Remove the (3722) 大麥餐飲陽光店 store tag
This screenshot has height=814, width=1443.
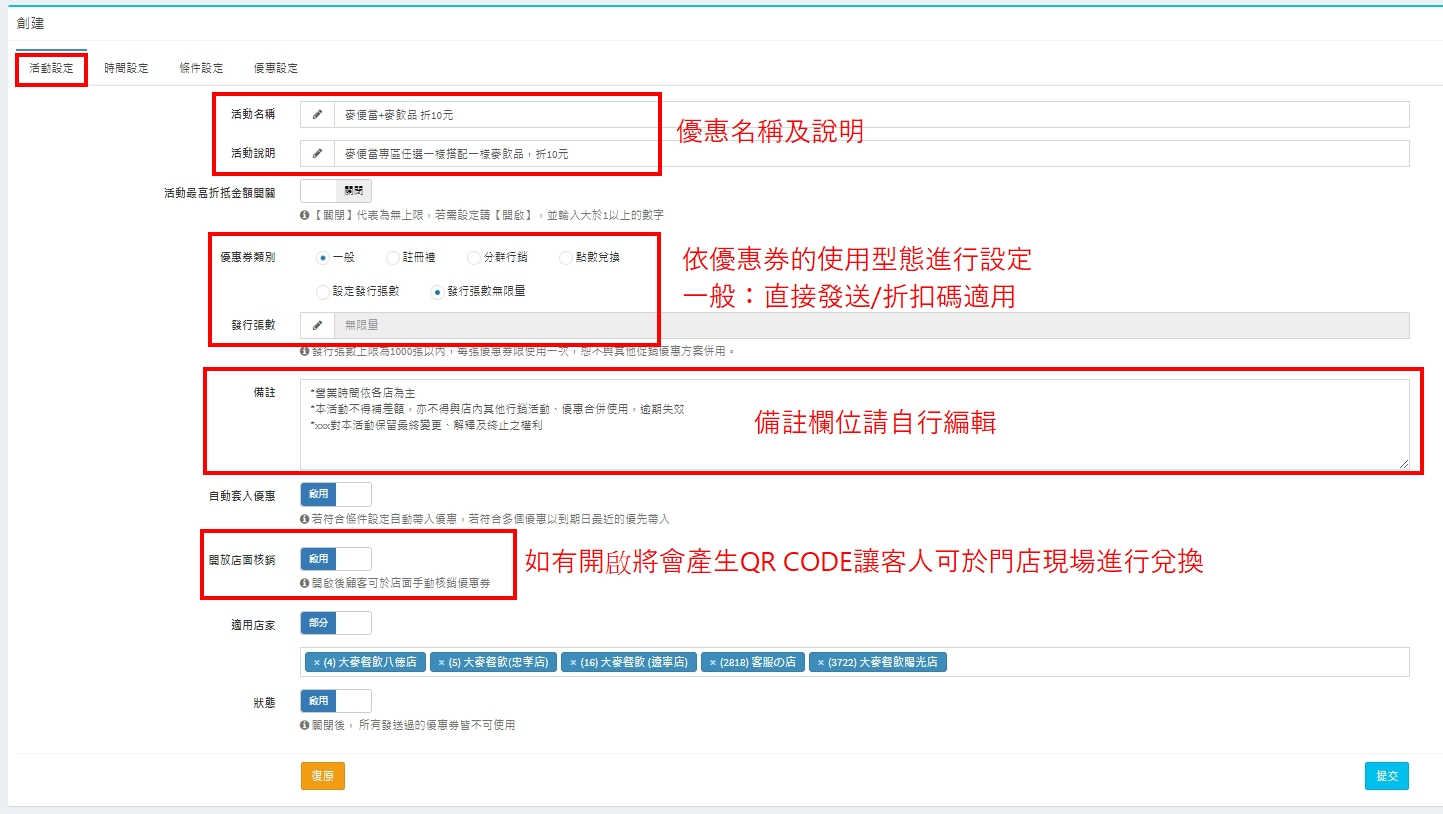pyautogui.click(x=820, y=663)
